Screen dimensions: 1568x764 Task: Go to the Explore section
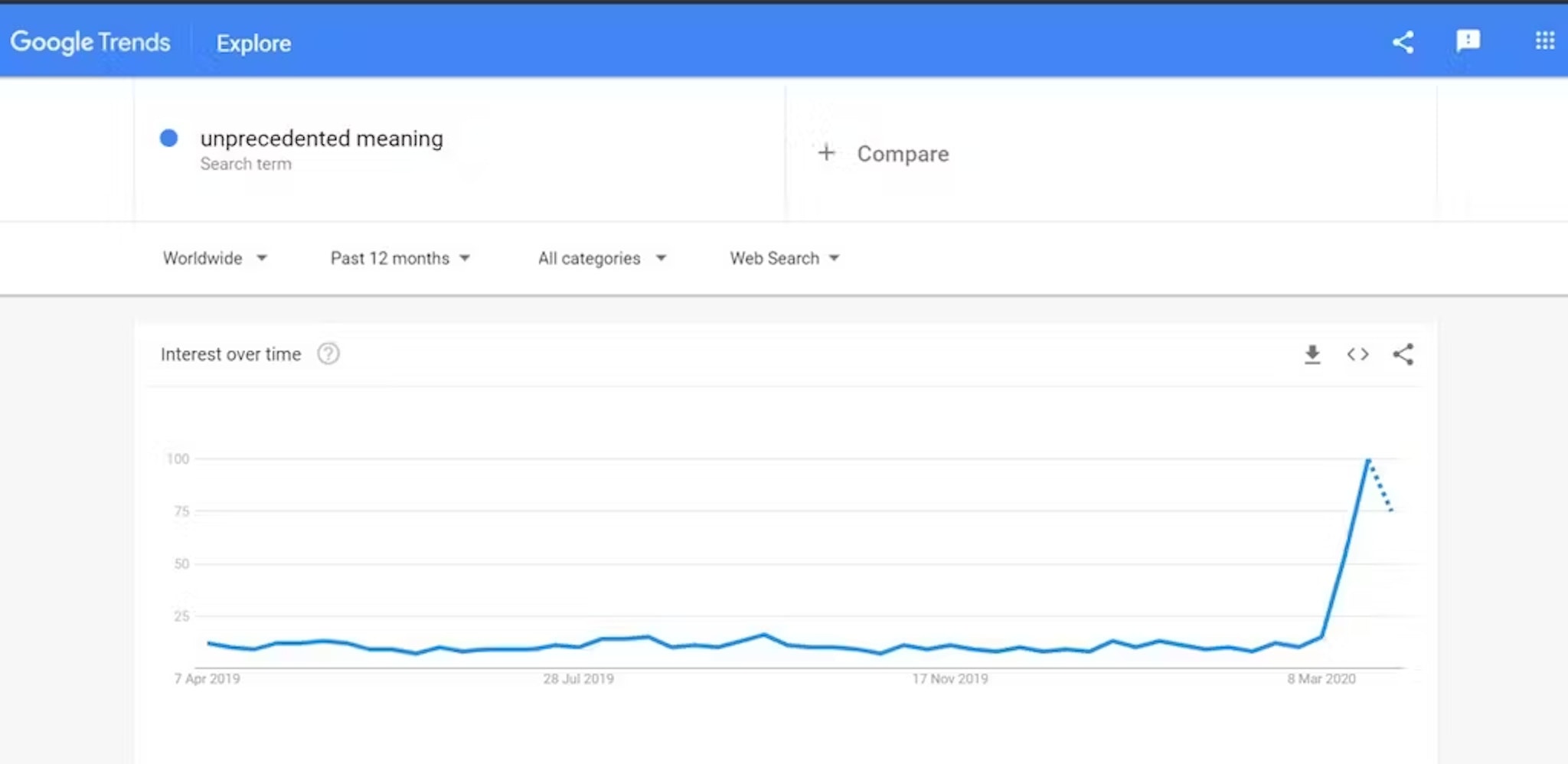click(253, 44)
